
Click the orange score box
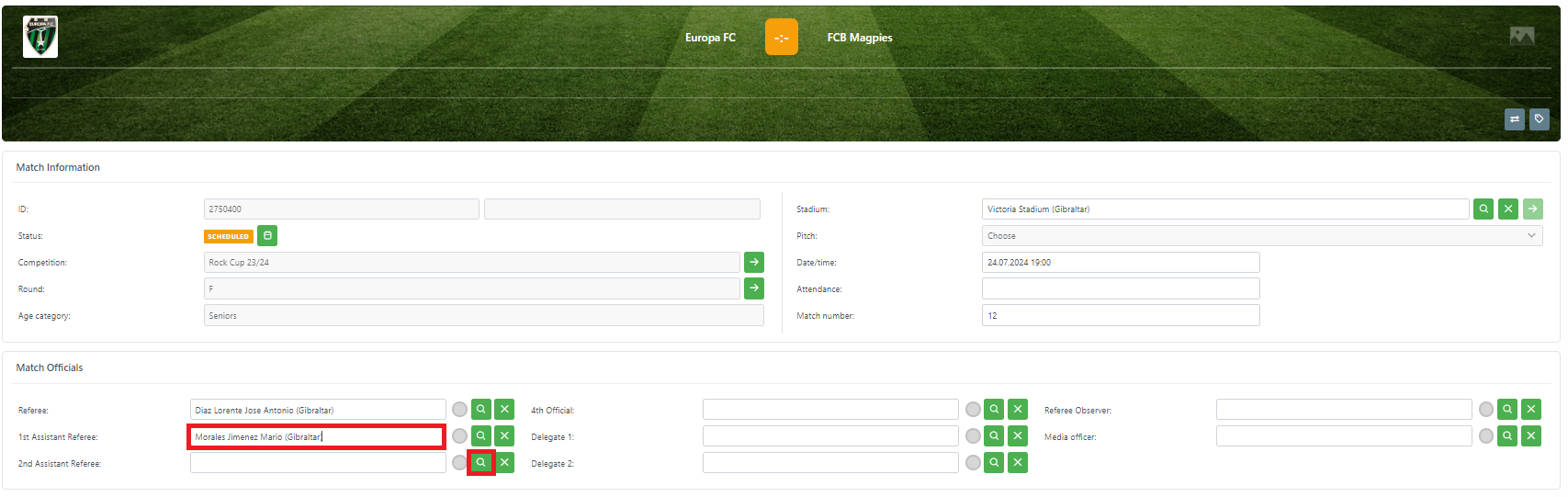[781, 38]
